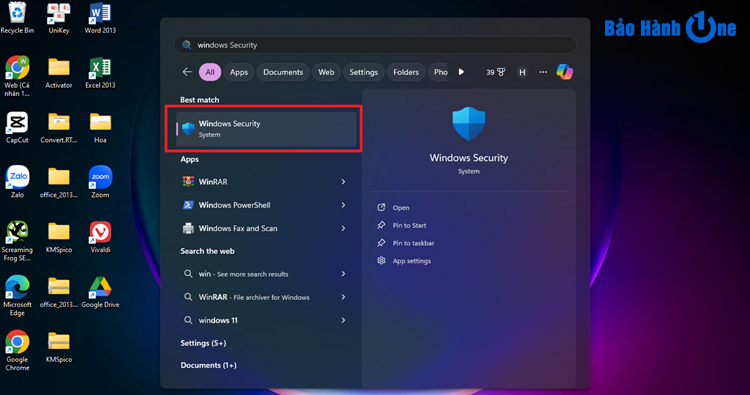
Task: Launch UniKey from the desktop
Action: tap(59, 18)
